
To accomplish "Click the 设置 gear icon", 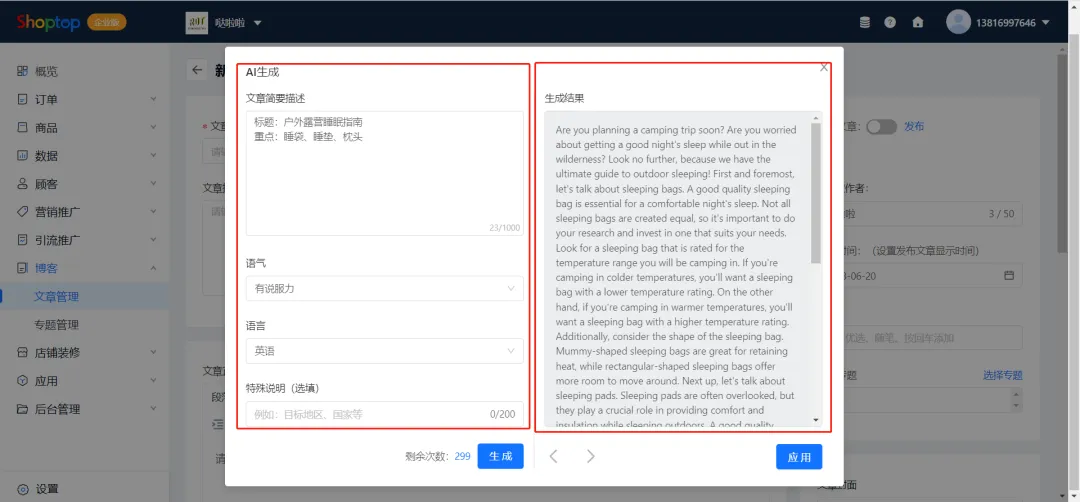I will tap(23, 489).
